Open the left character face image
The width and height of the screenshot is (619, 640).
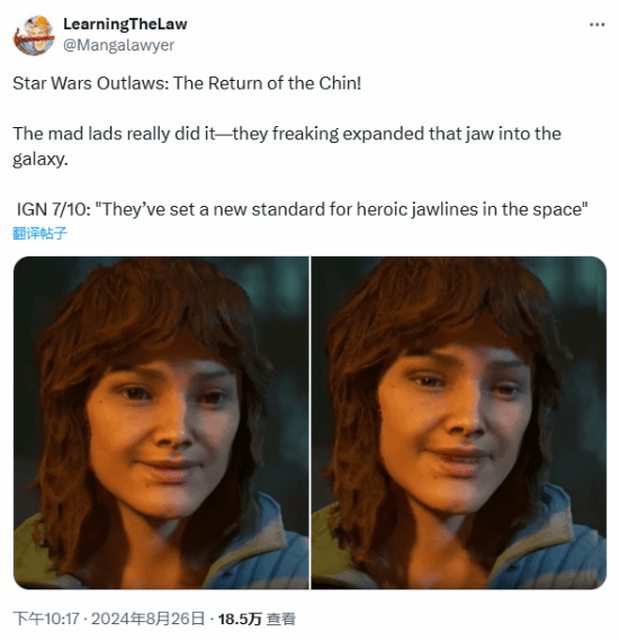point(161,422)
